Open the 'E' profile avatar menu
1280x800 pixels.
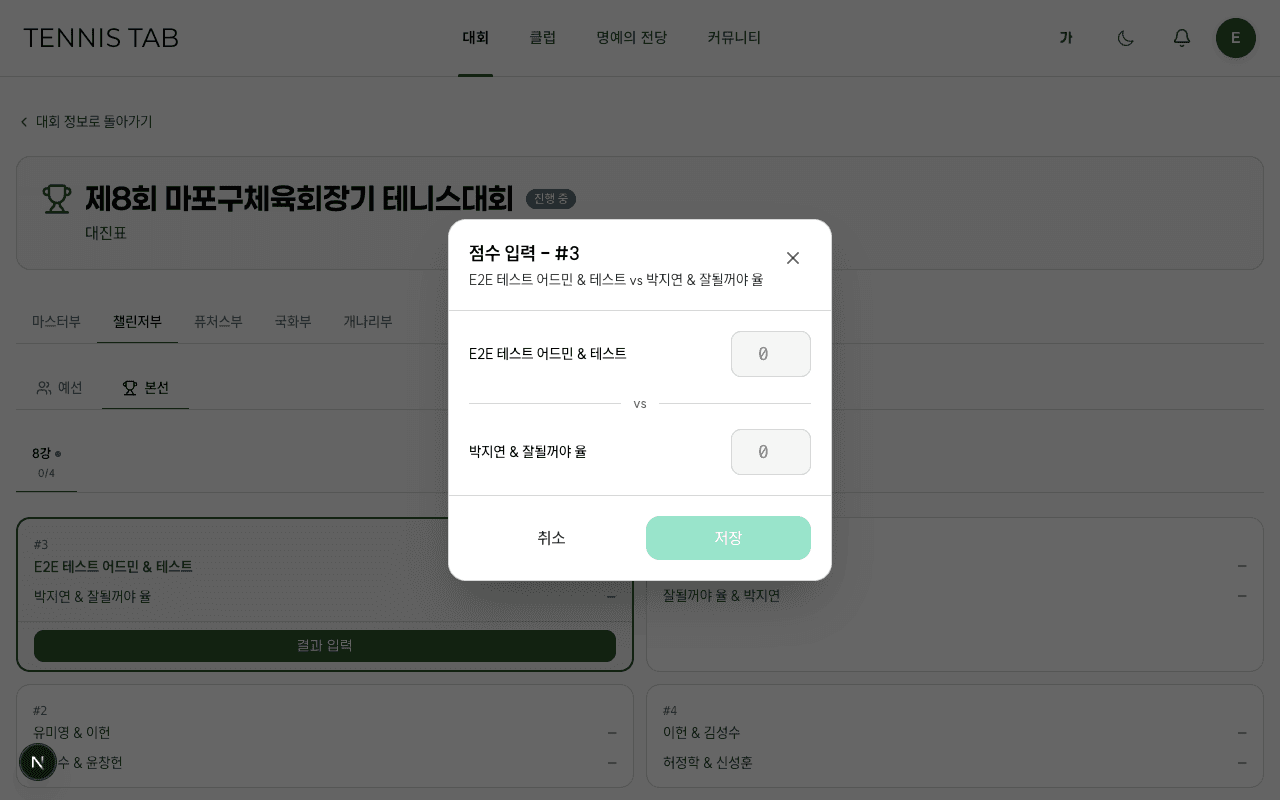tap(1236, 38)
